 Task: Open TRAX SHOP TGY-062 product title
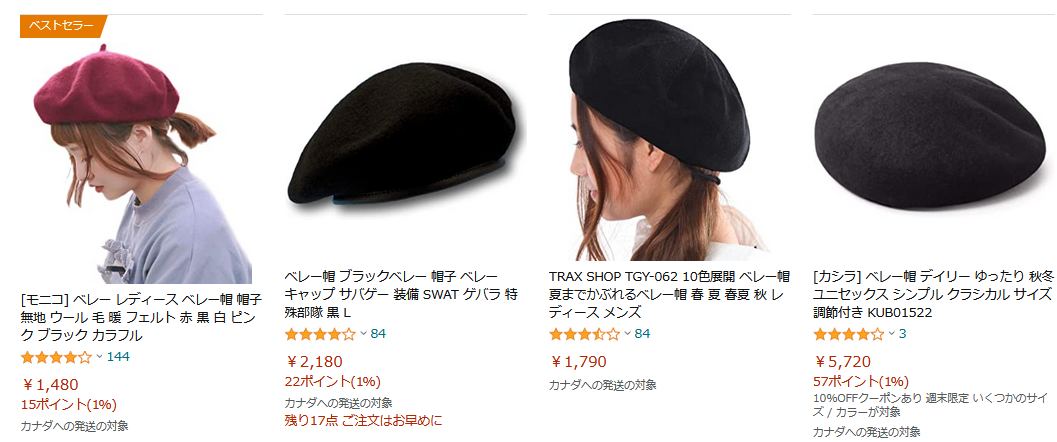pos(669,295)
